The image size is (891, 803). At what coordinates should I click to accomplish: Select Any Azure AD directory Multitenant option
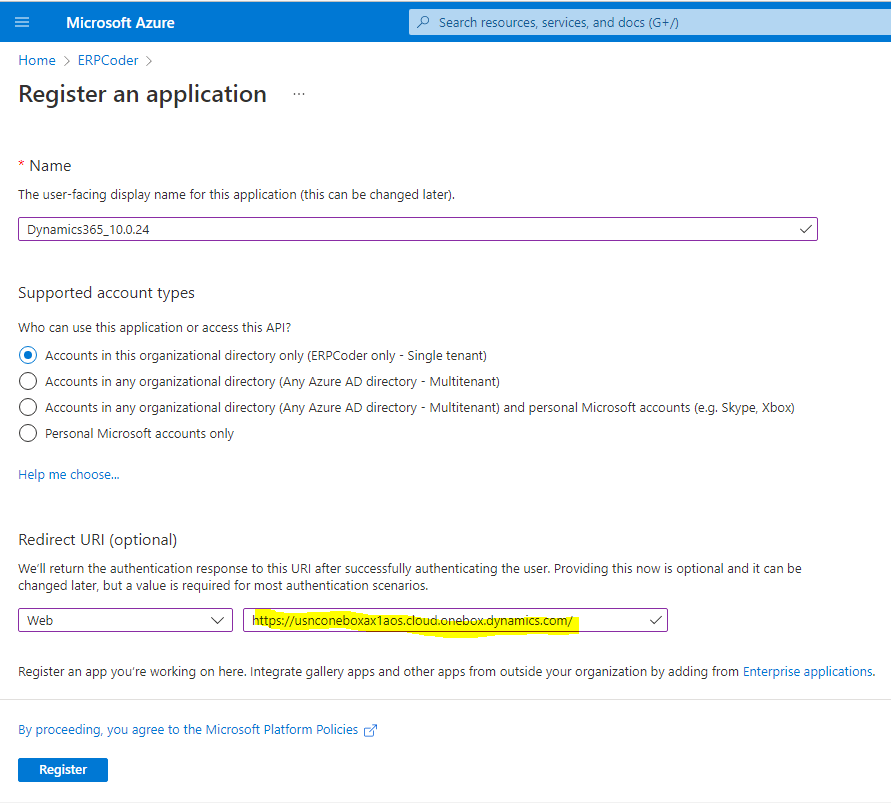pos(28,381)
